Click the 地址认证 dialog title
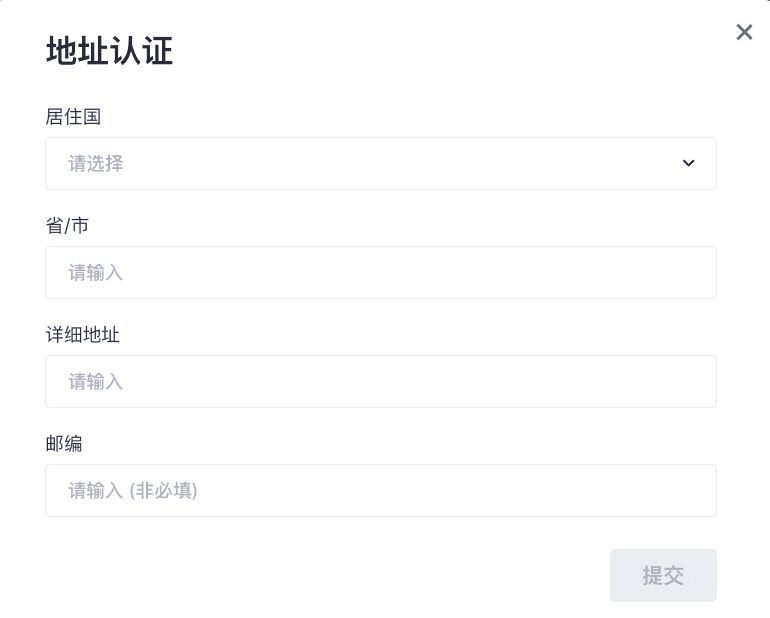The image size is (770, 618). [x=109, y=52]
